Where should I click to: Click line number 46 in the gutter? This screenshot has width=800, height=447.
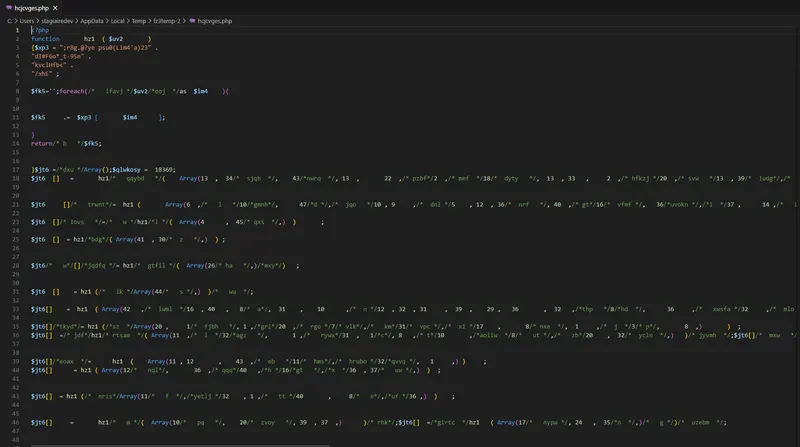click(x=16, y=423)
